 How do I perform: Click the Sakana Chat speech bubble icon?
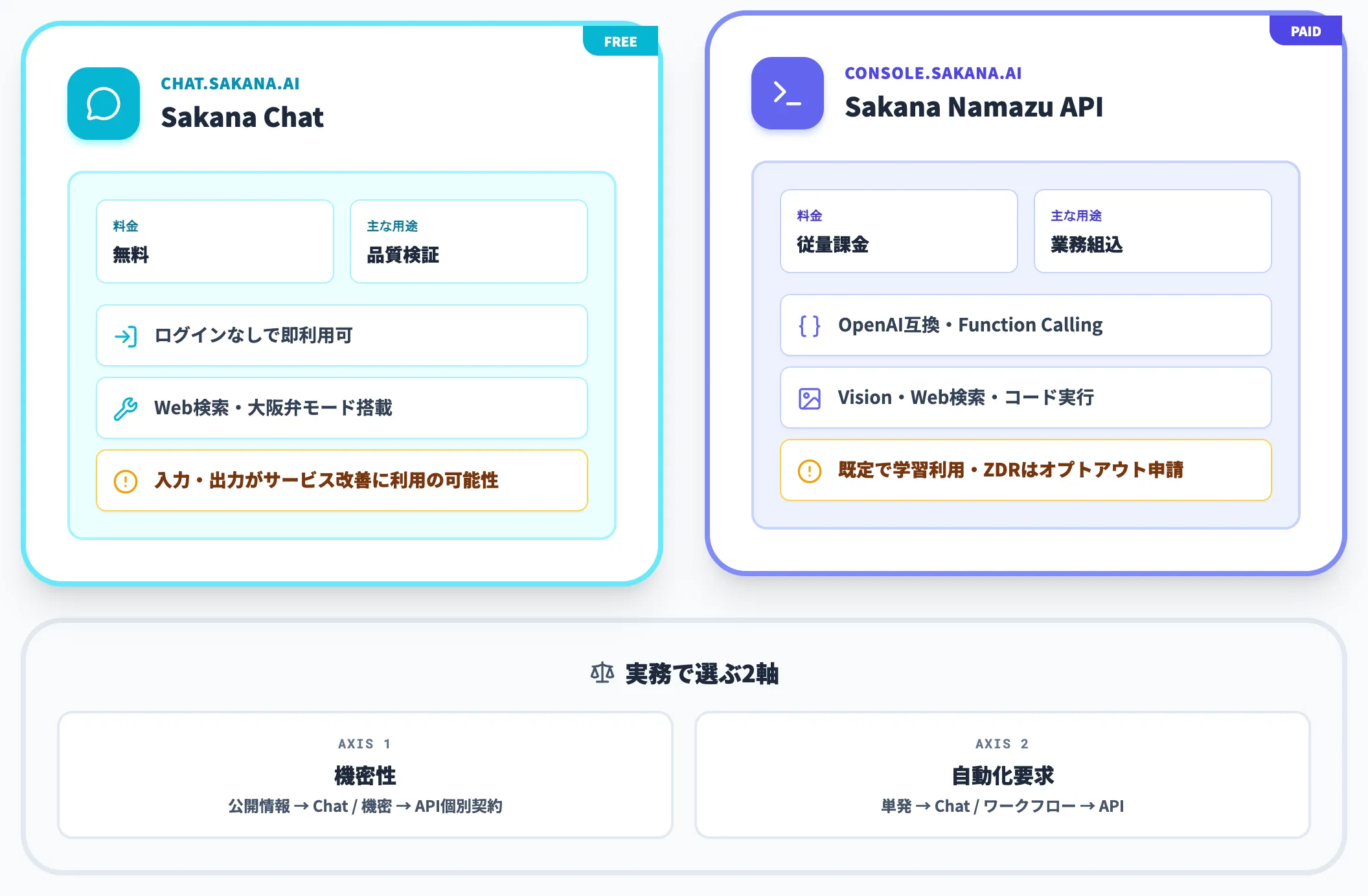pyautogui.click(x=104, y=104)
